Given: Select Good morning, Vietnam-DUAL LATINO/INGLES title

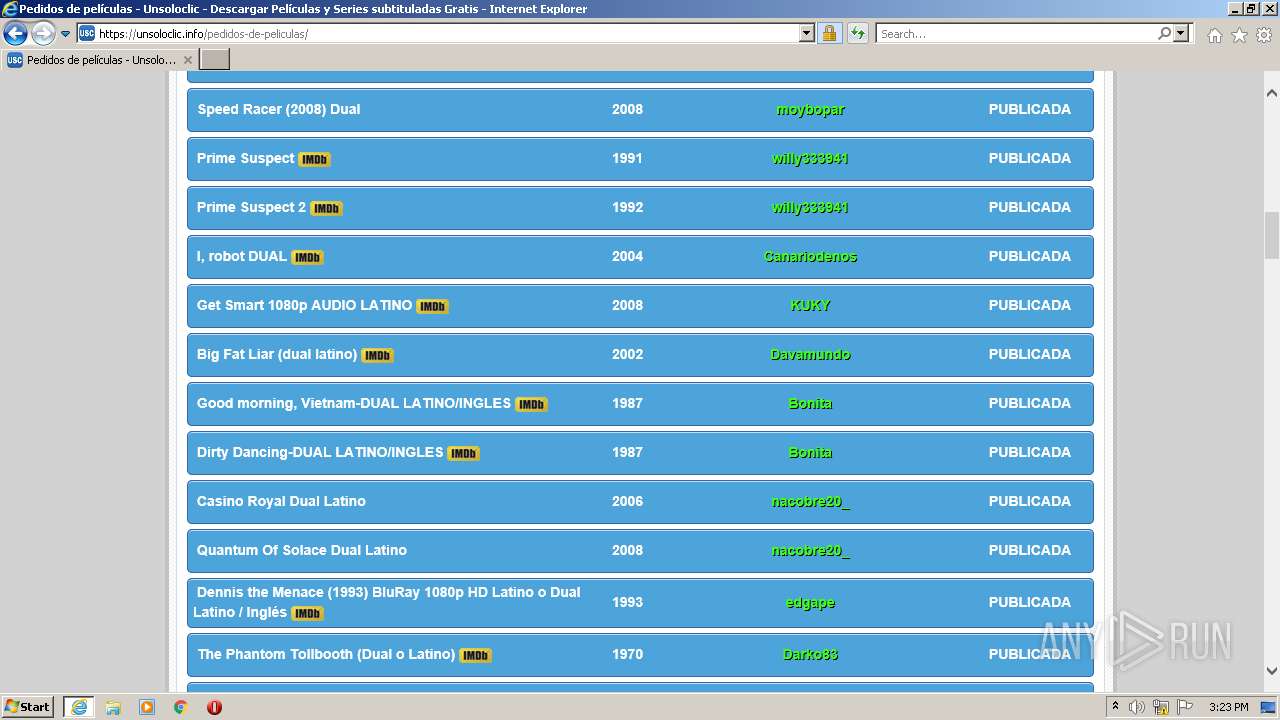Looking at the screenshot, I should [354, 403].
